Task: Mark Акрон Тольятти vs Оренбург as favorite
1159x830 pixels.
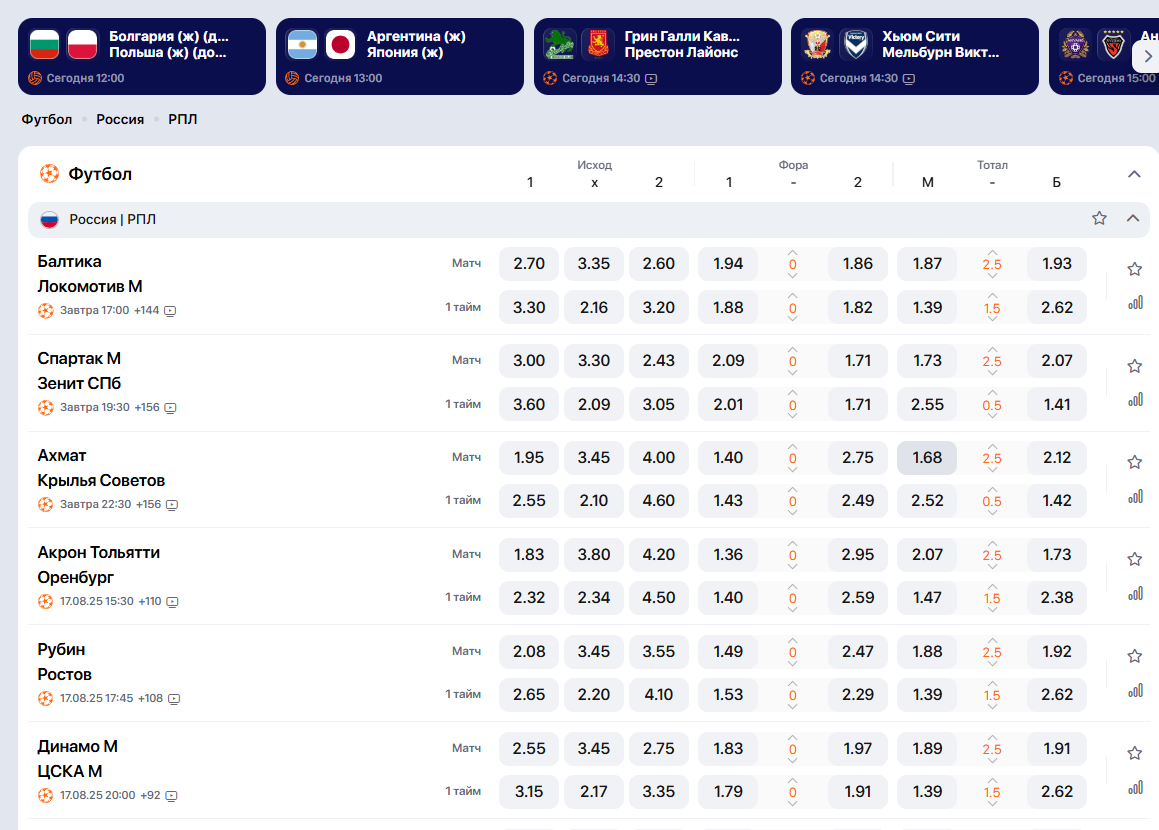Action: [1135, 559]
